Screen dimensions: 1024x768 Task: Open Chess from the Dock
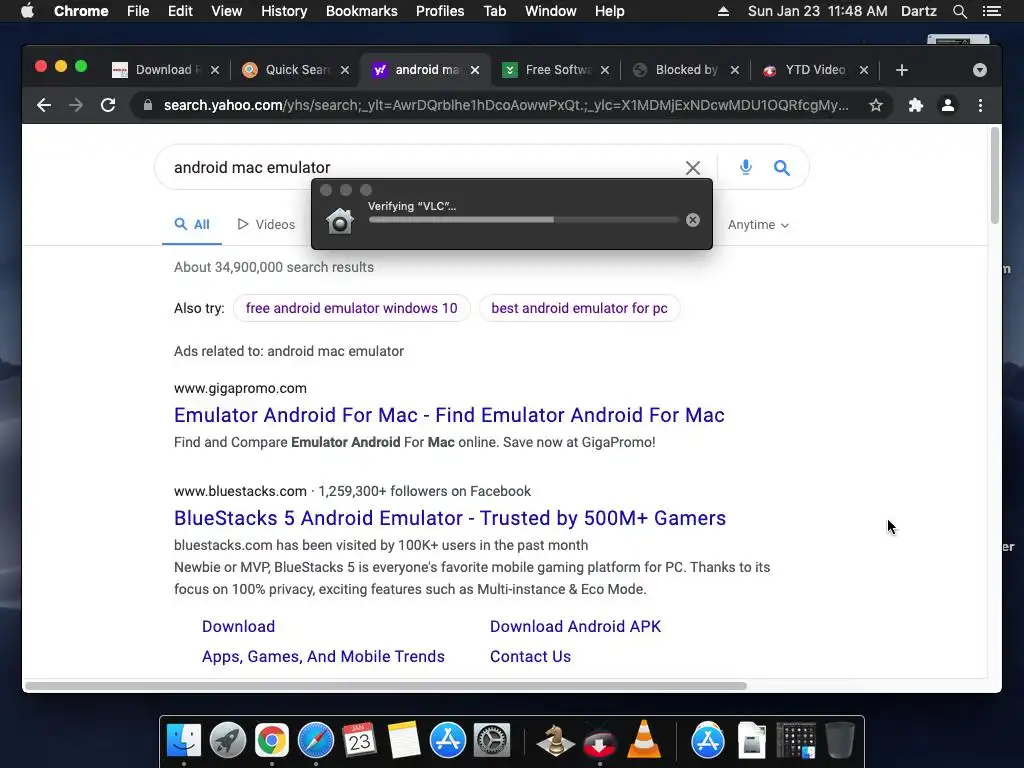pyautogui.click(x=555, y=740)
